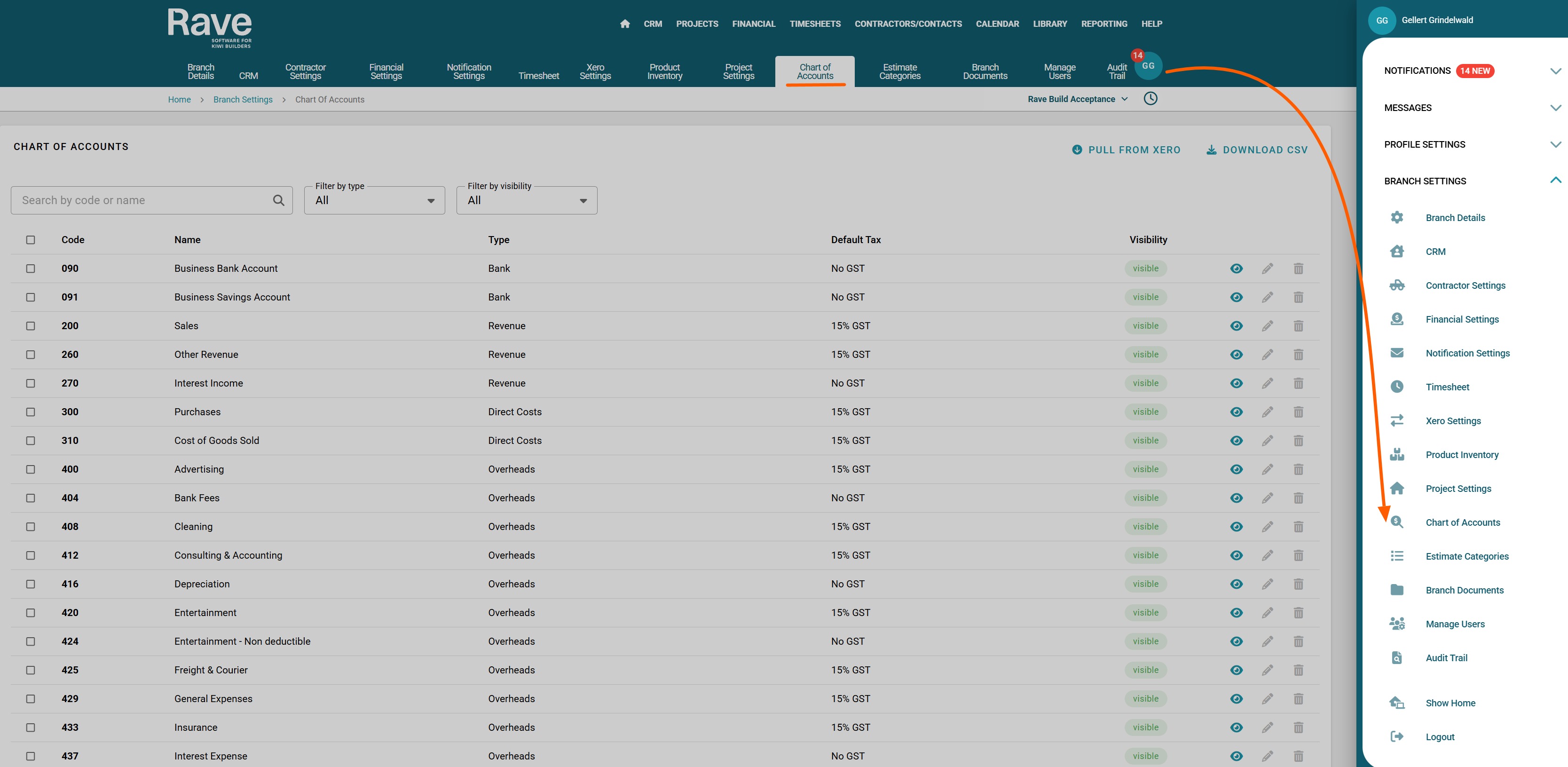Open the Filter by visibility dropdown
The height and width of the screenshot is (767, 1568).
tap(527, 200)
